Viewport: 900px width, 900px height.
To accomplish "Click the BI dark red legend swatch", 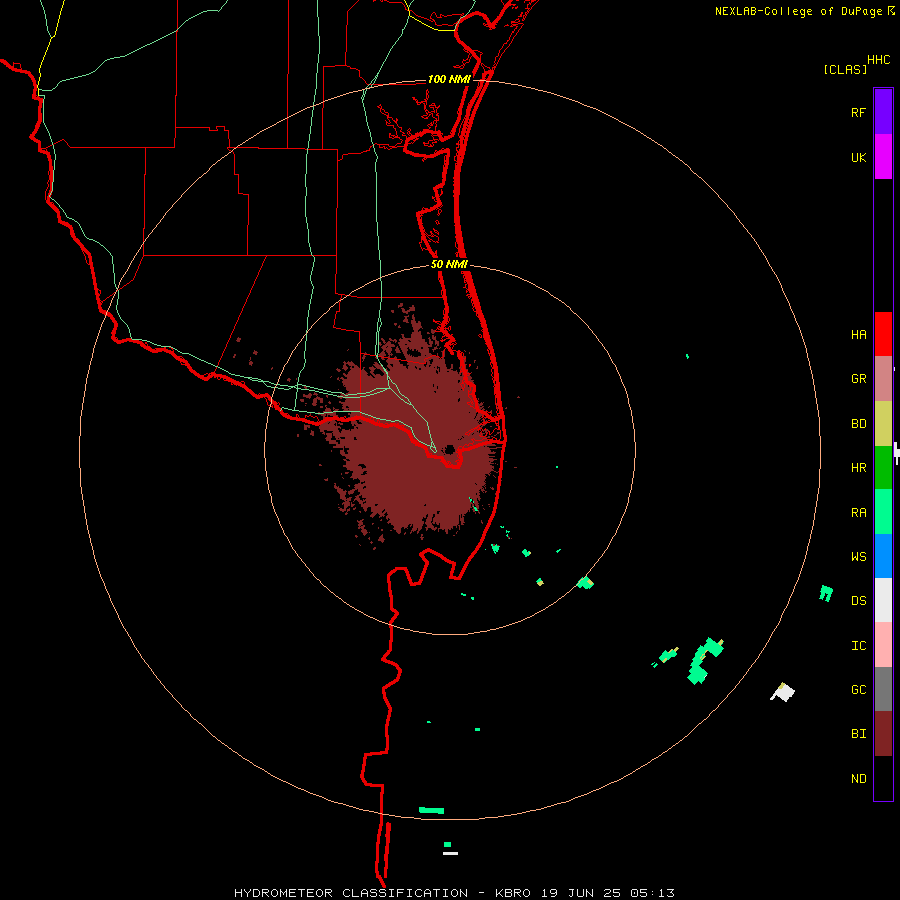I will [883, 734].
